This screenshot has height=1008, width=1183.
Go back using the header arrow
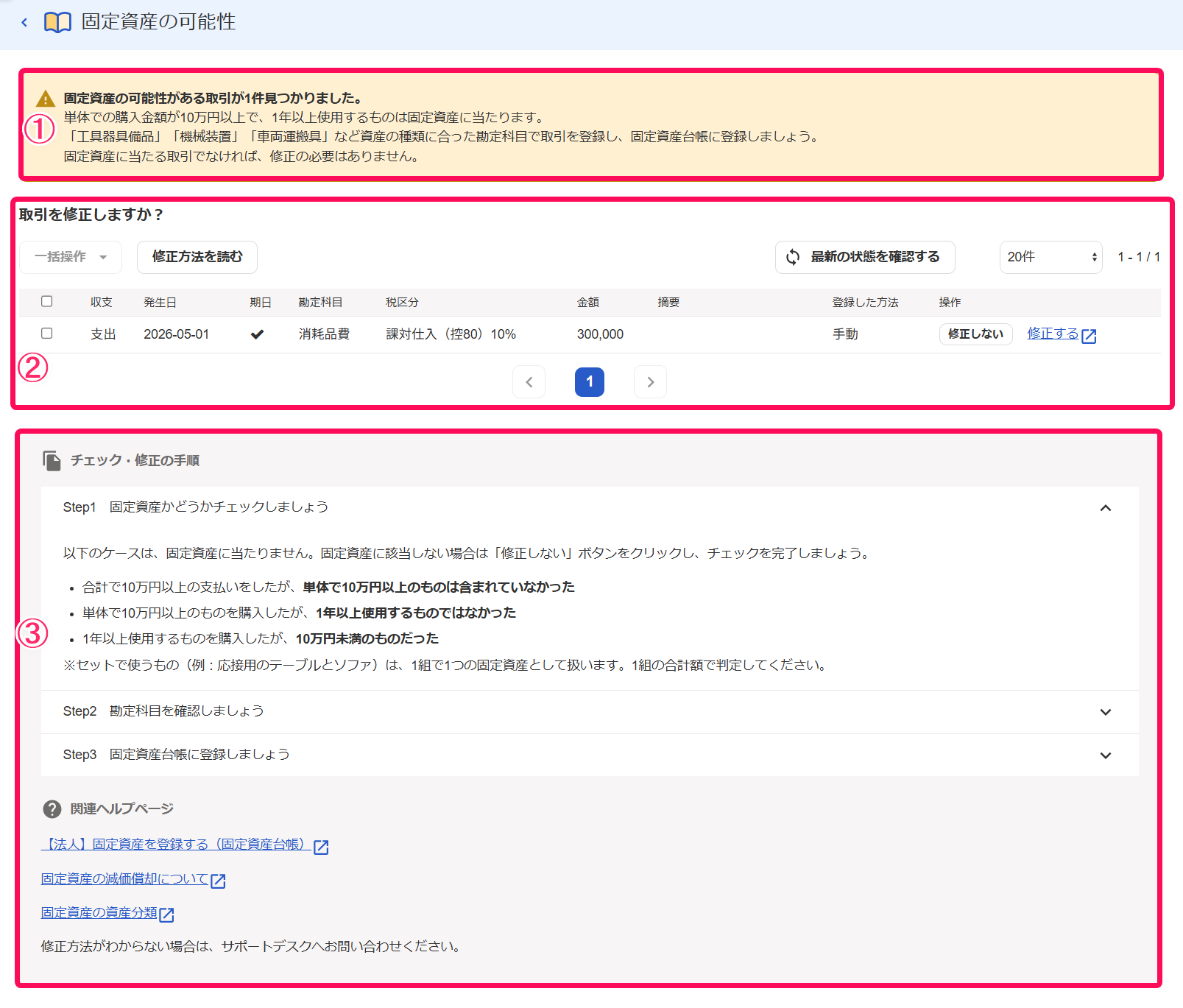point(24,23)
